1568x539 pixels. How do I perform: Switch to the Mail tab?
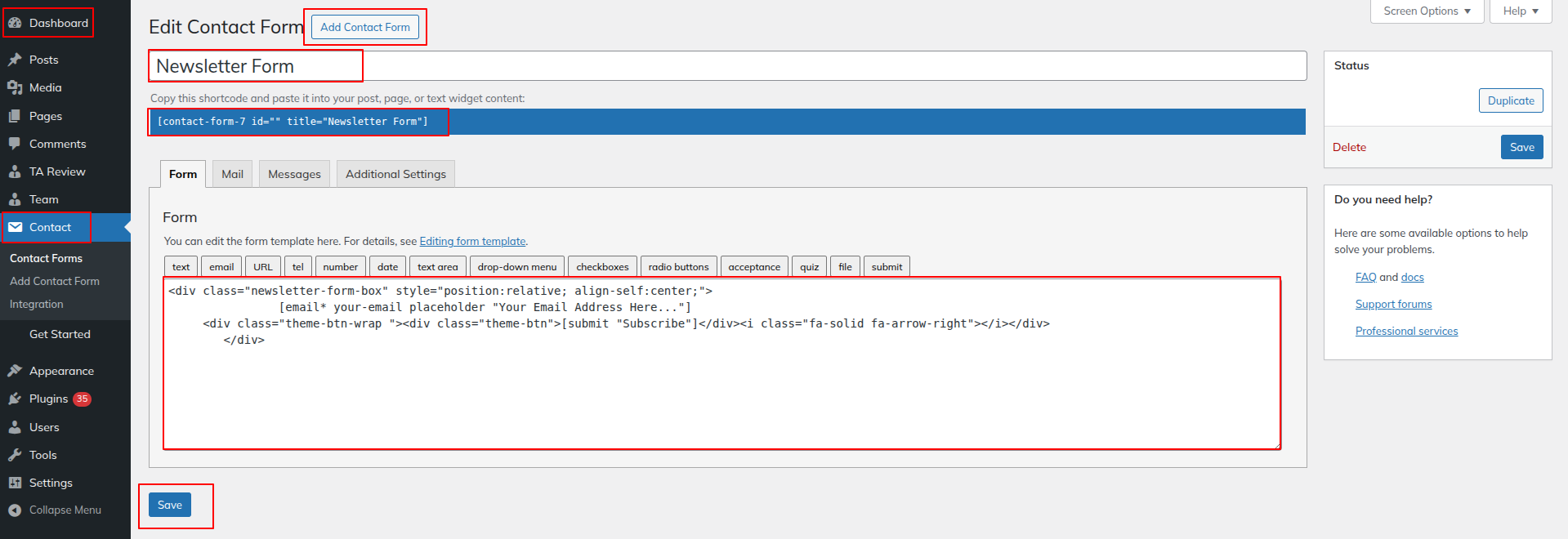click(x=232, y=174)
